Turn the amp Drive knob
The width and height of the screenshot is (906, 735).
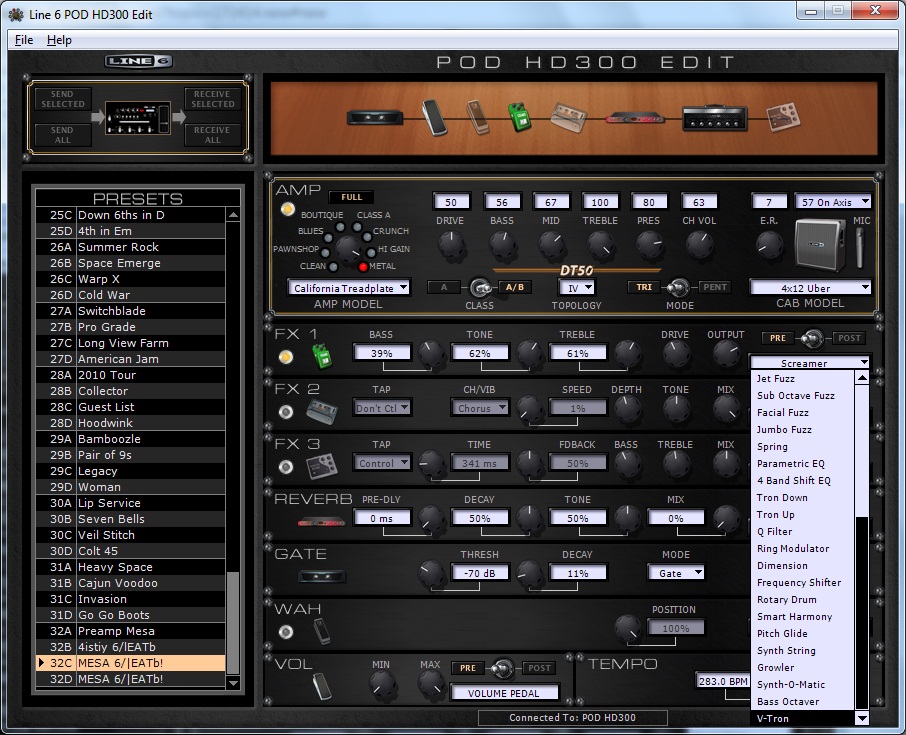(x=451, y=245)
